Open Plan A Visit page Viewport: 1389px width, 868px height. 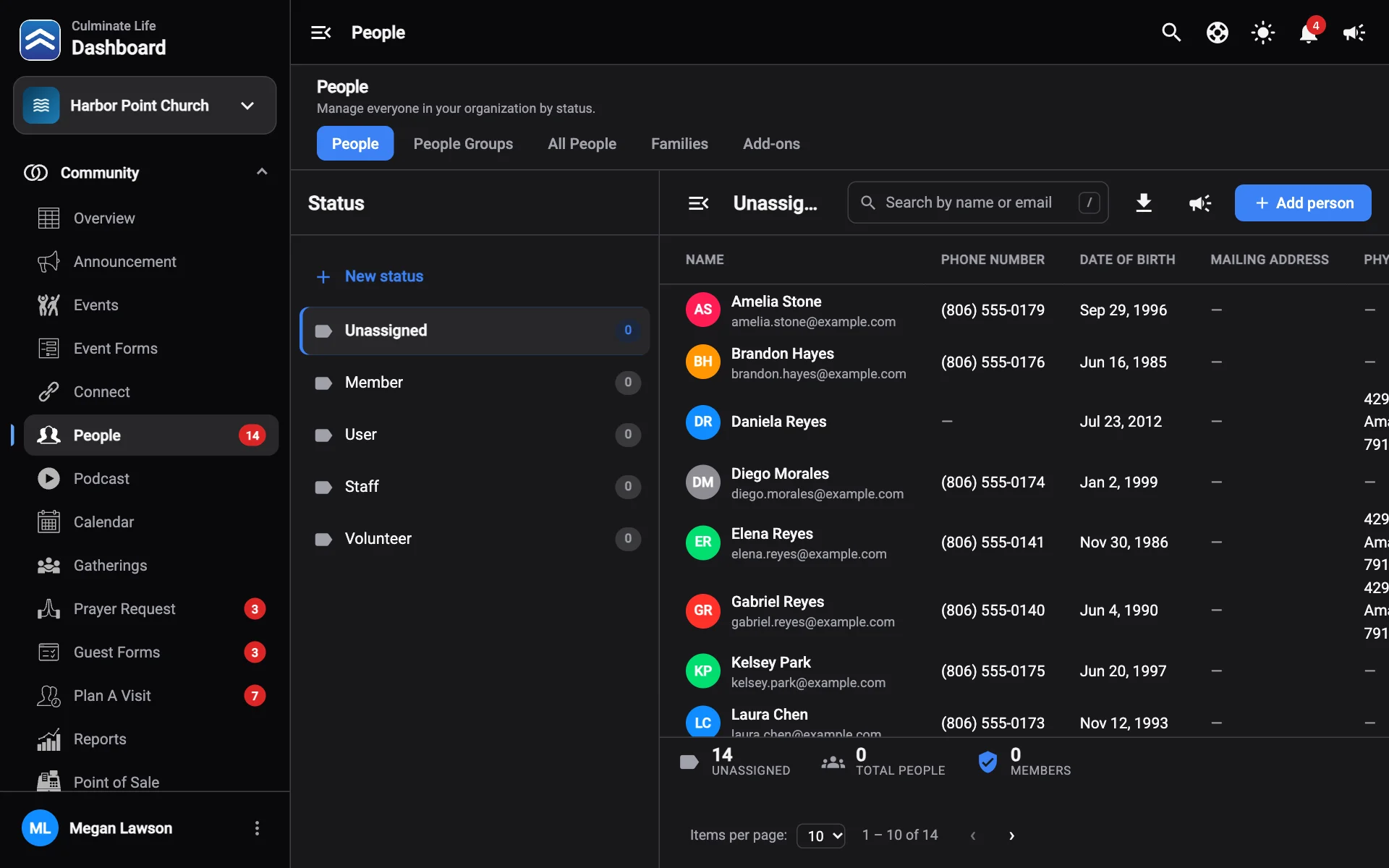click(151, 696)
